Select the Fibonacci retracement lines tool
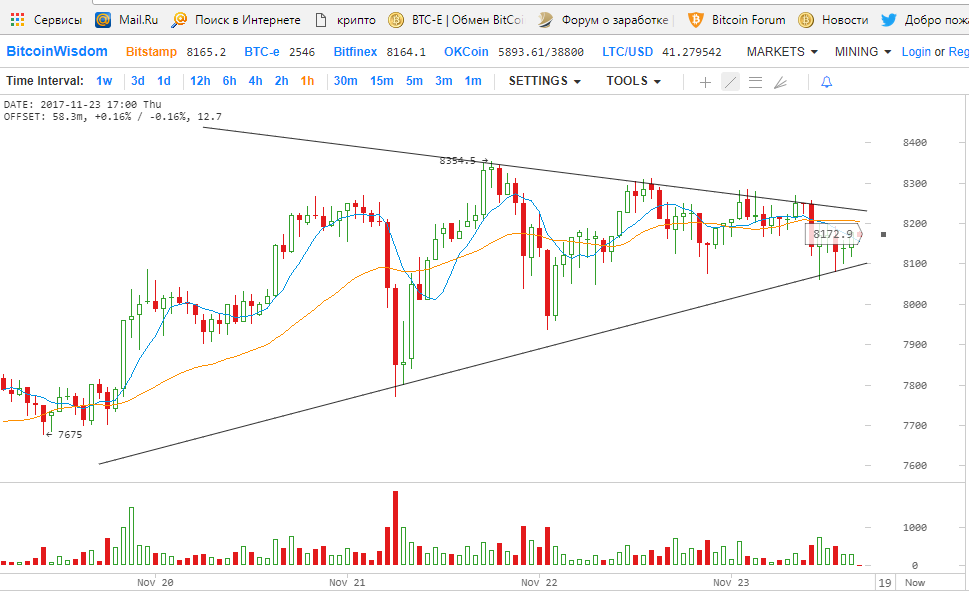This screenshot has height=592, width=969. 755,82
